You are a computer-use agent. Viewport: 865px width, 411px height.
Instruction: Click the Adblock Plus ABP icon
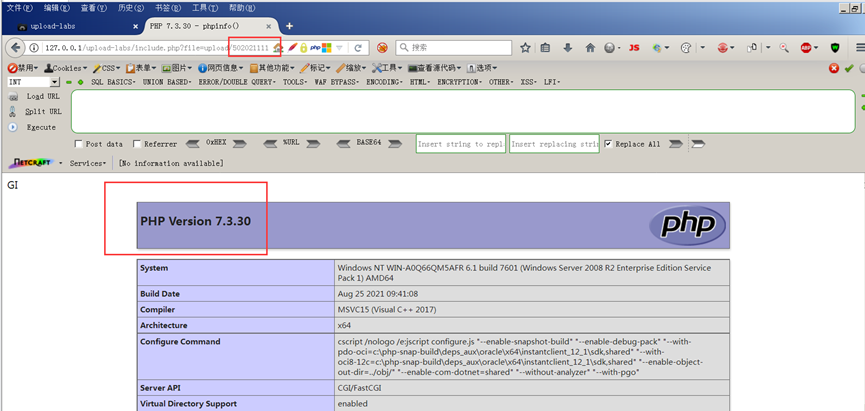(x=806, y=48)
